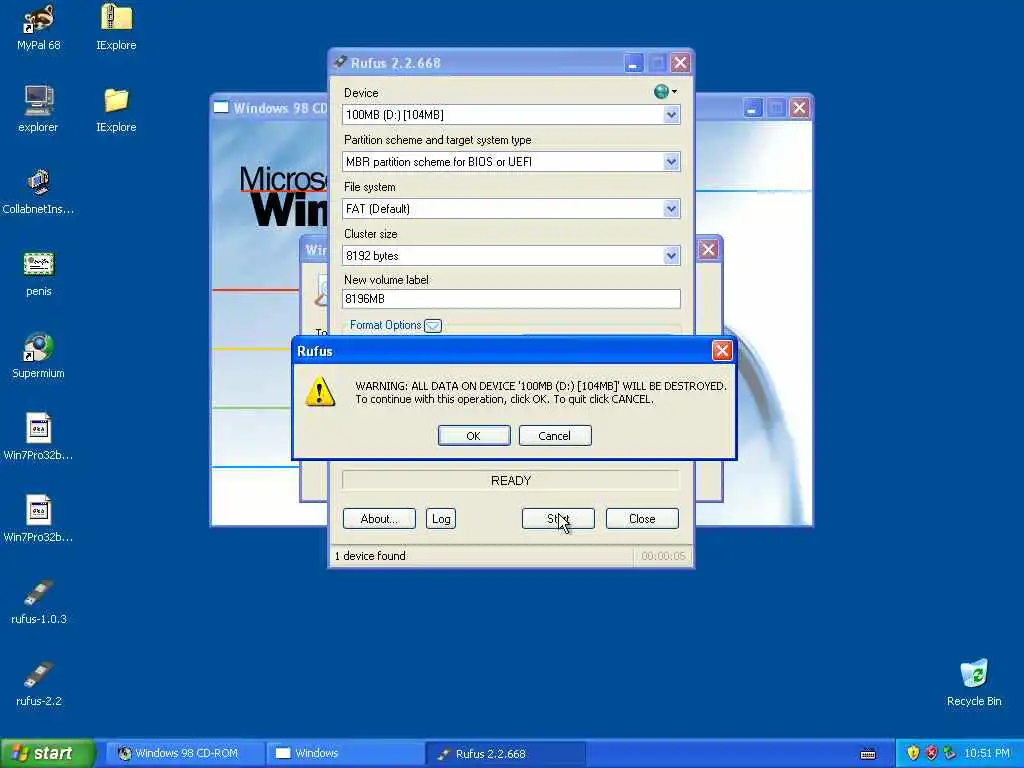Open the File system dropdown
1024x768 pixels.
pyautogui.click(x=671, y=209)
